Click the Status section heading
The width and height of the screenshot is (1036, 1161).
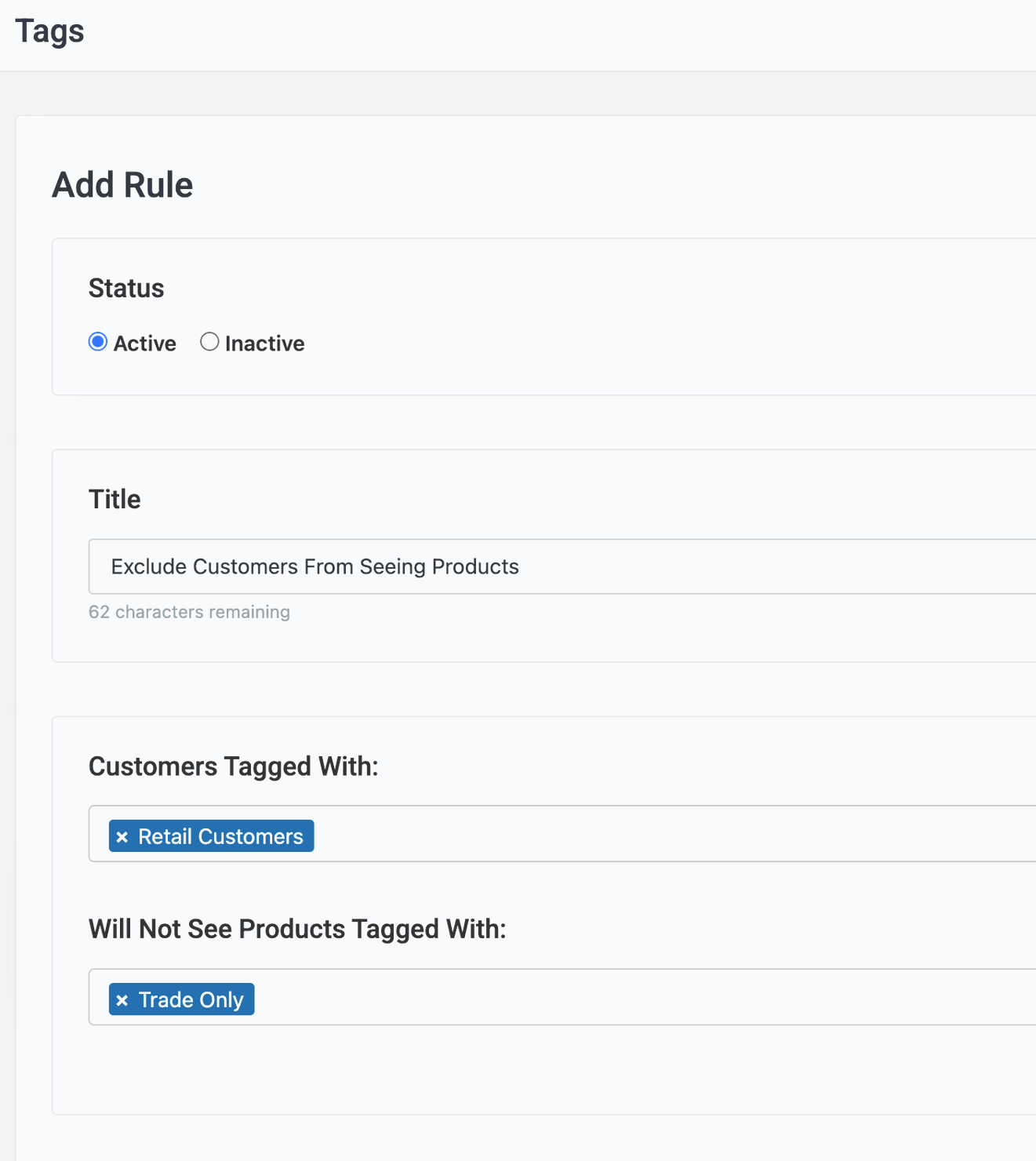coord(126,289)
